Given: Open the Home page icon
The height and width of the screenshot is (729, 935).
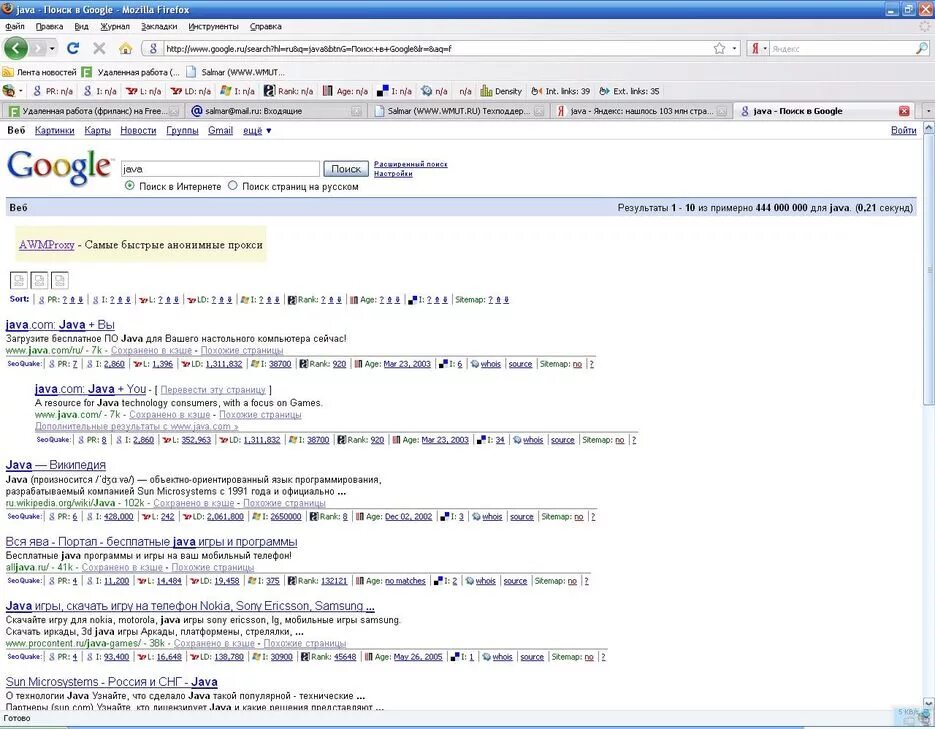Looking at the screenshot, I should coord(125,48).
